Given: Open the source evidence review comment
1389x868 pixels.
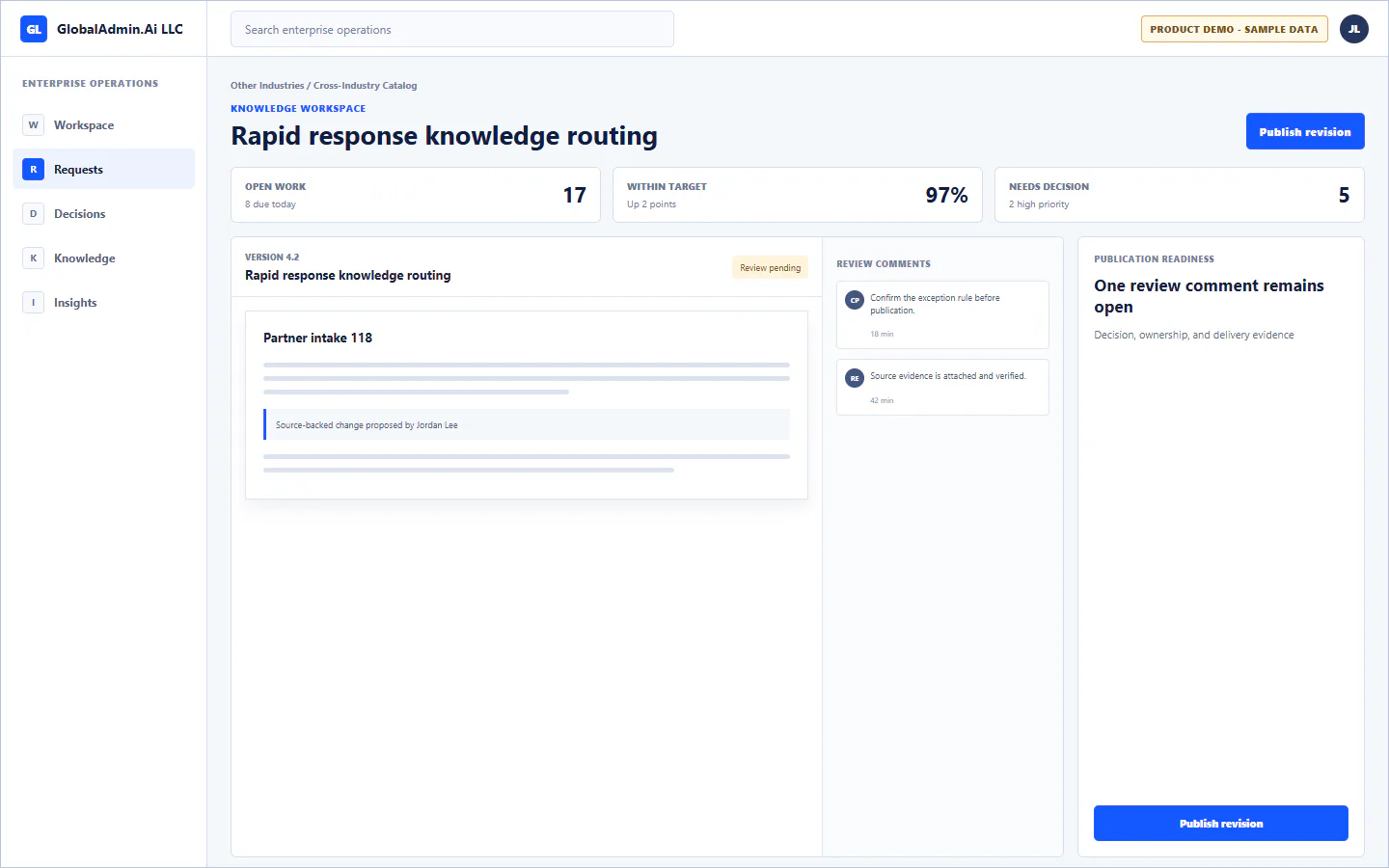Looking at the screenshot, I should point(942,387).
